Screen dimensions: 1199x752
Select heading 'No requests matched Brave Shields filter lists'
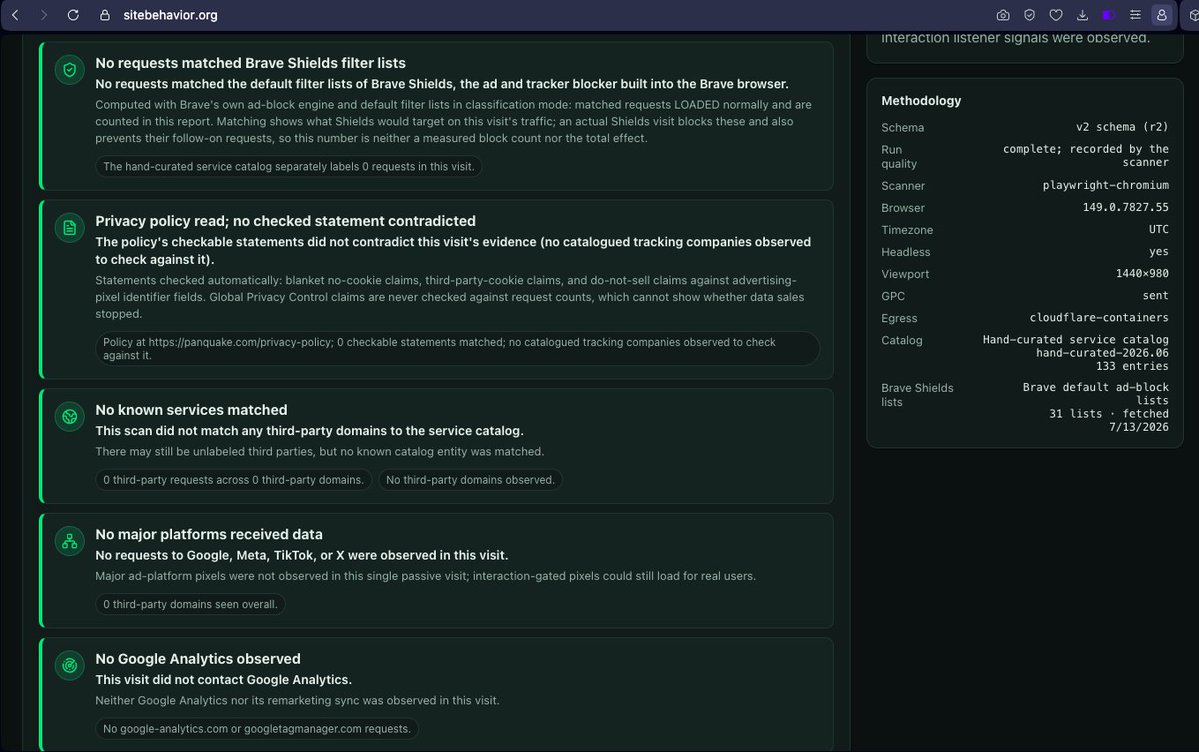tap(250, 63)
